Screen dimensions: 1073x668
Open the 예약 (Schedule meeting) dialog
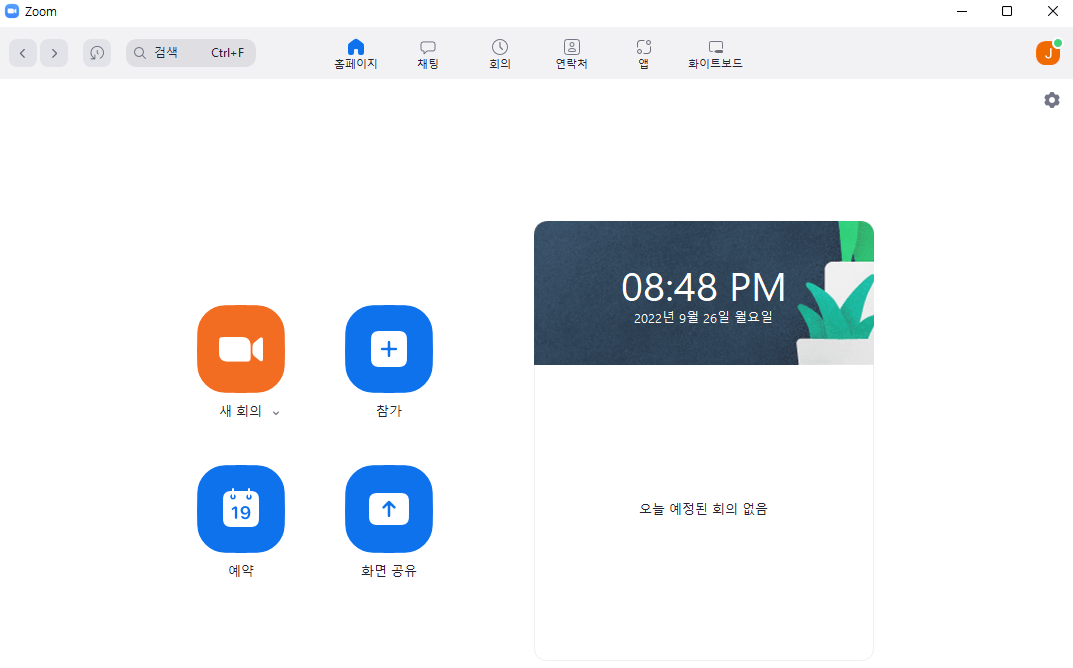pyautogui.click(x=240, y=509)
